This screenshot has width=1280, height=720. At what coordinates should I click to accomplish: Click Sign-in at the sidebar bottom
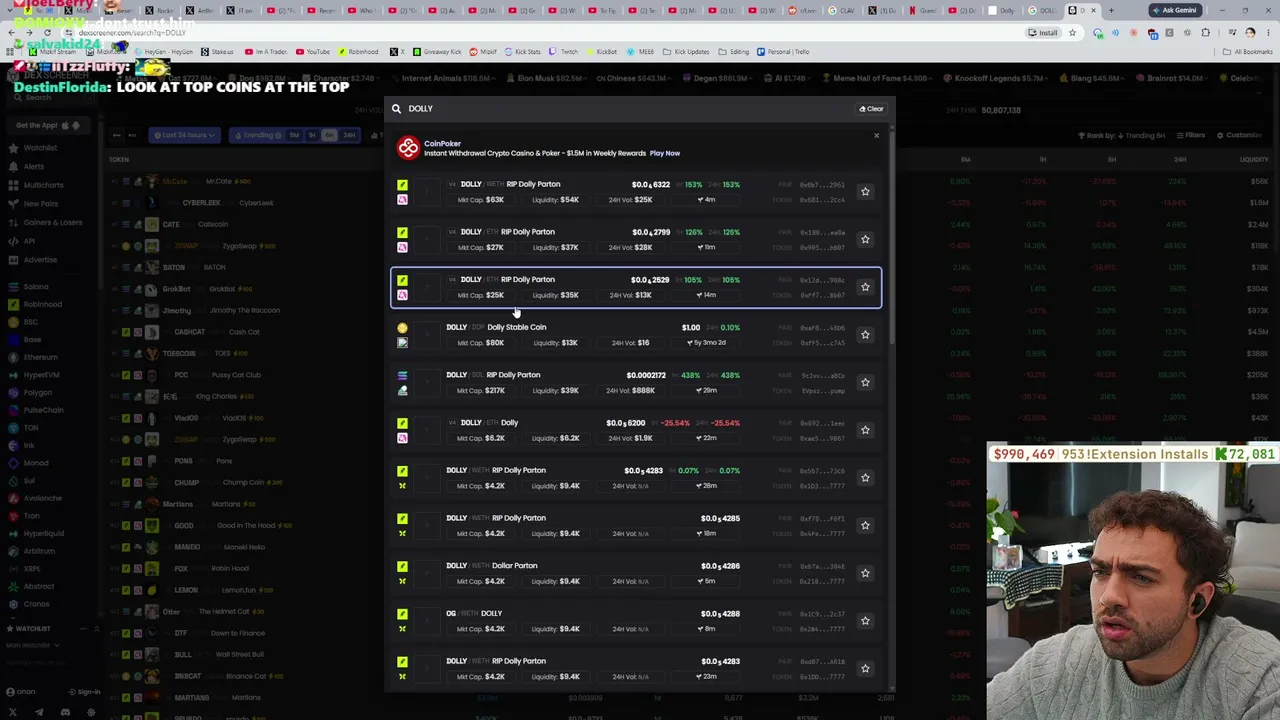point(84,692)
